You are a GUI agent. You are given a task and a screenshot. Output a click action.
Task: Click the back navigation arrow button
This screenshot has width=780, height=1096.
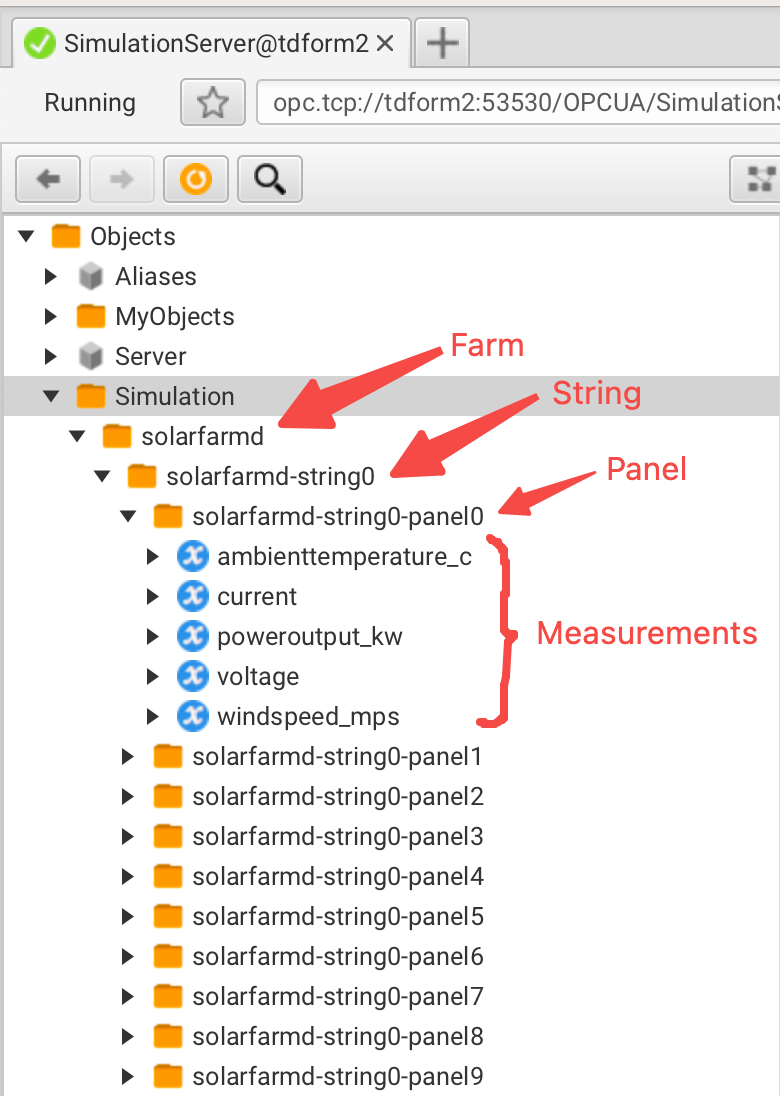(48, 179)
